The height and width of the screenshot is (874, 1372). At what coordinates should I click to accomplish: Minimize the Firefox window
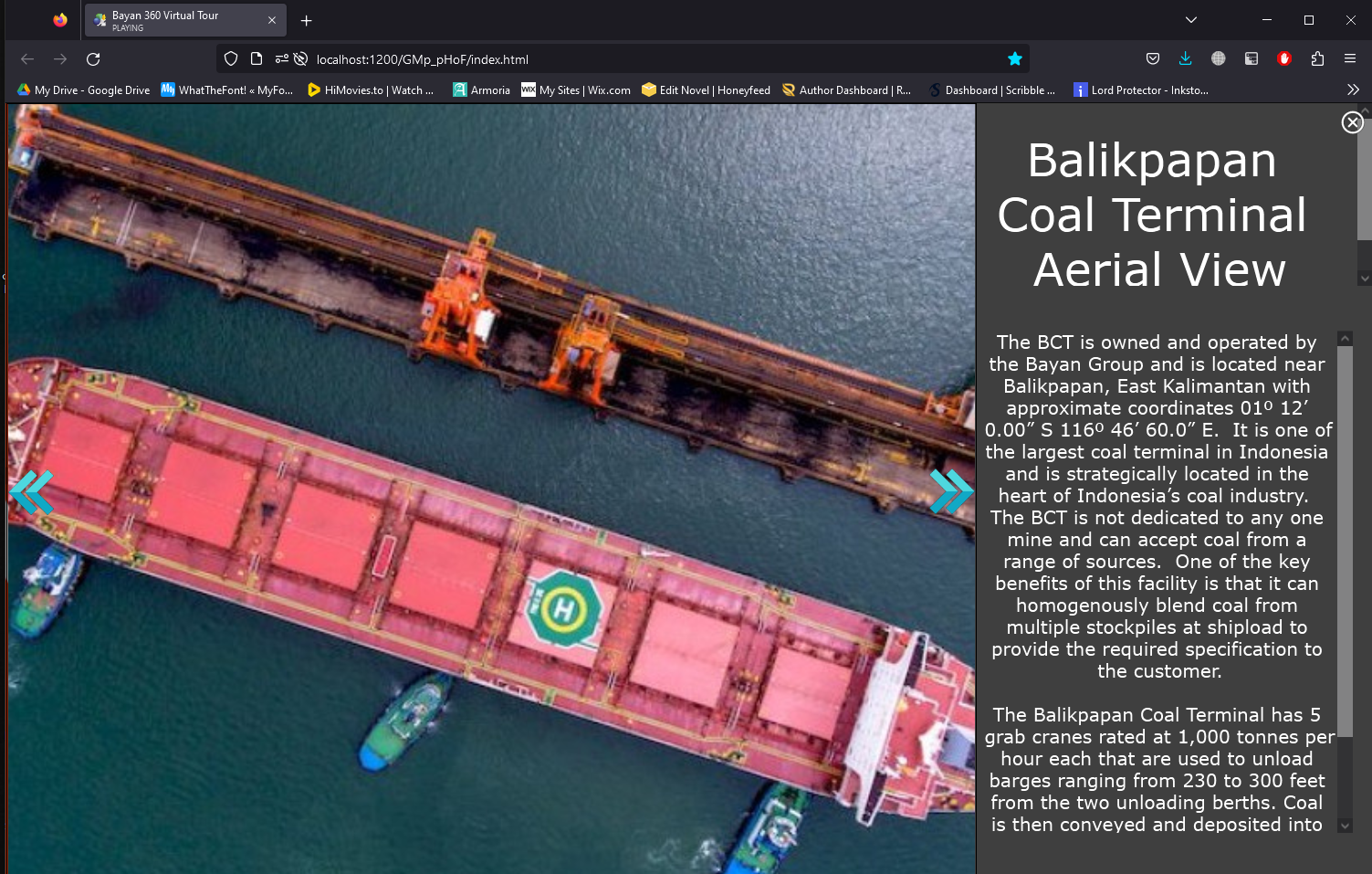tap(1266, 20)
